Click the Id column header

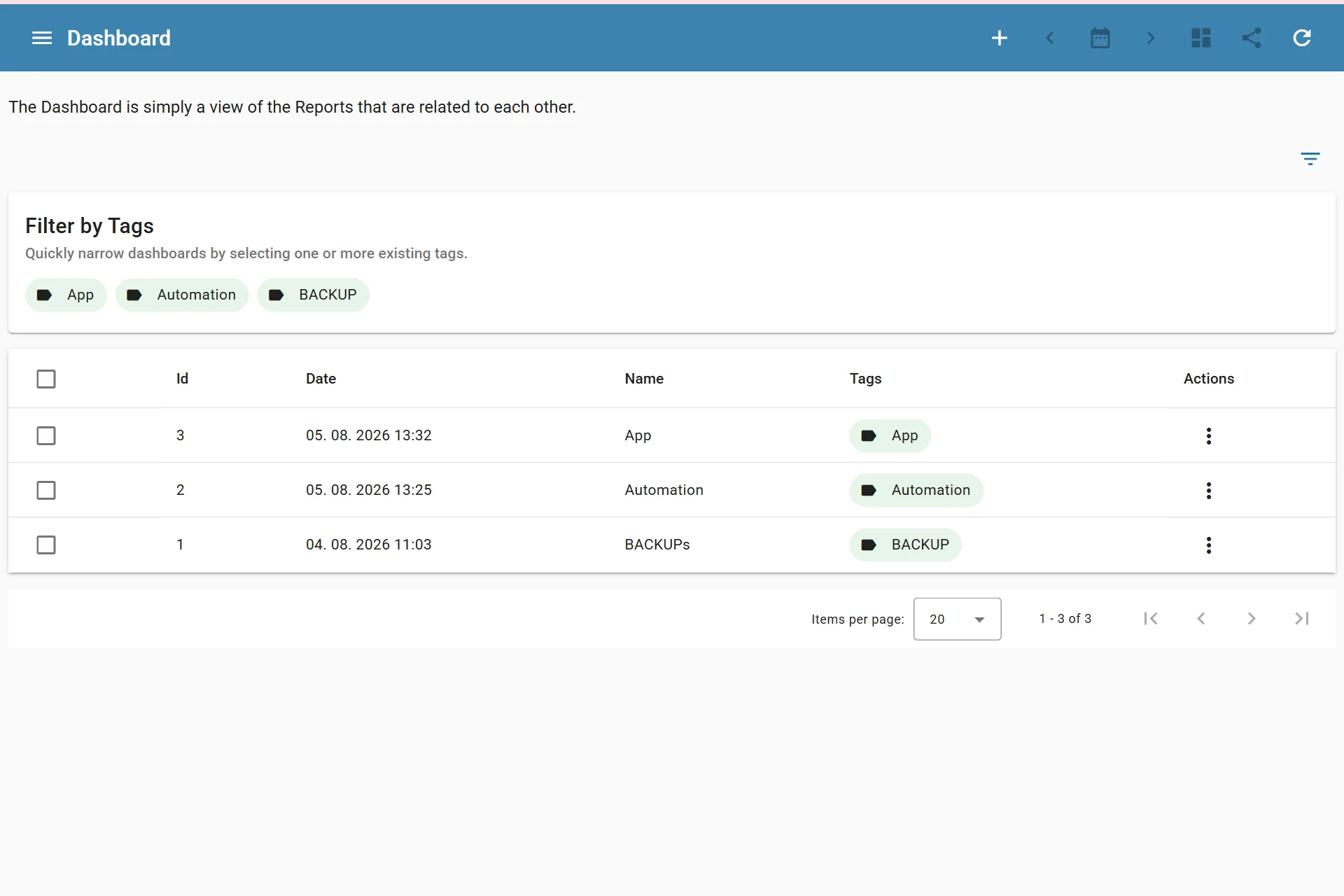182,379
